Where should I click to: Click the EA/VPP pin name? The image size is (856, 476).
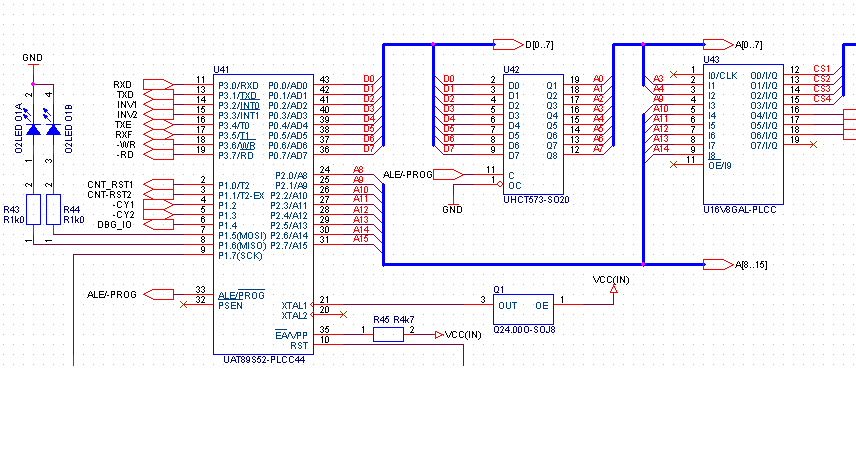tap(291, 335)
